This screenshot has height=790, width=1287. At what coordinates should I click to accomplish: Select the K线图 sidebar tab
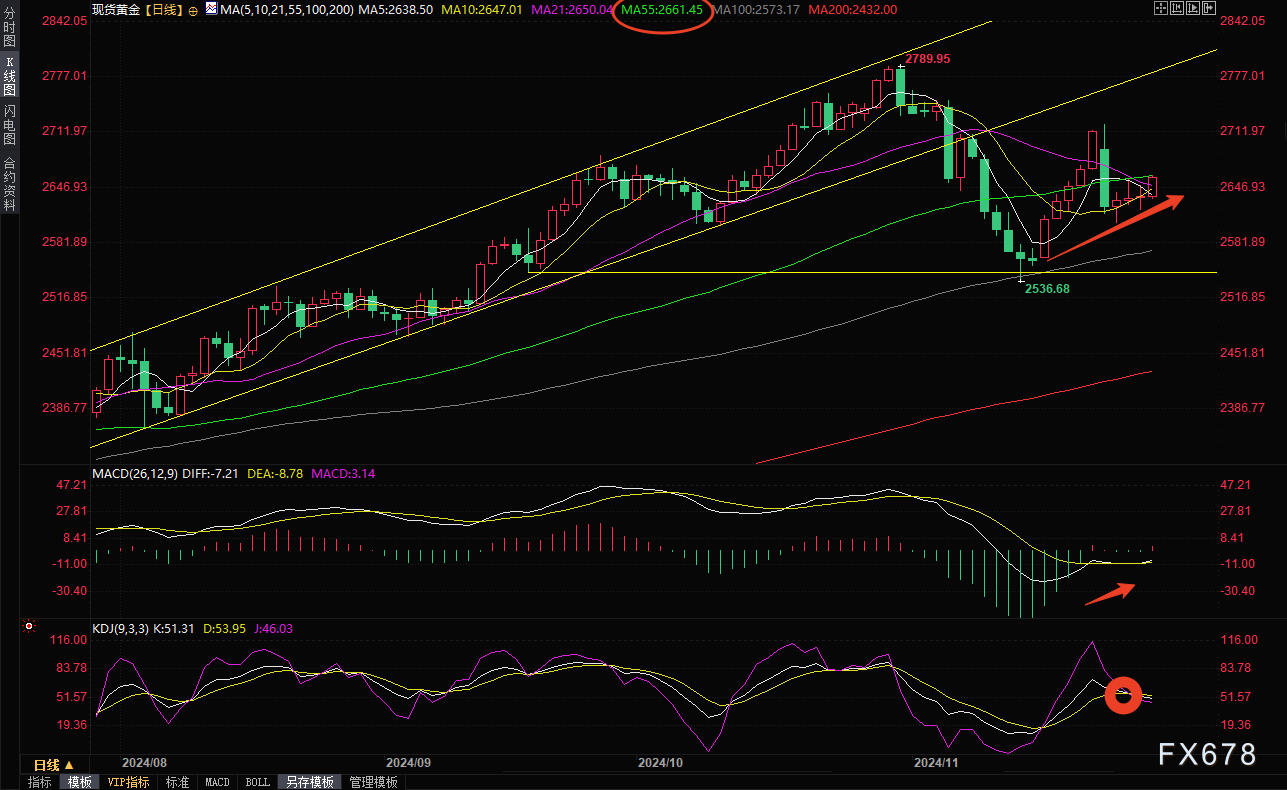coord(9,77)
